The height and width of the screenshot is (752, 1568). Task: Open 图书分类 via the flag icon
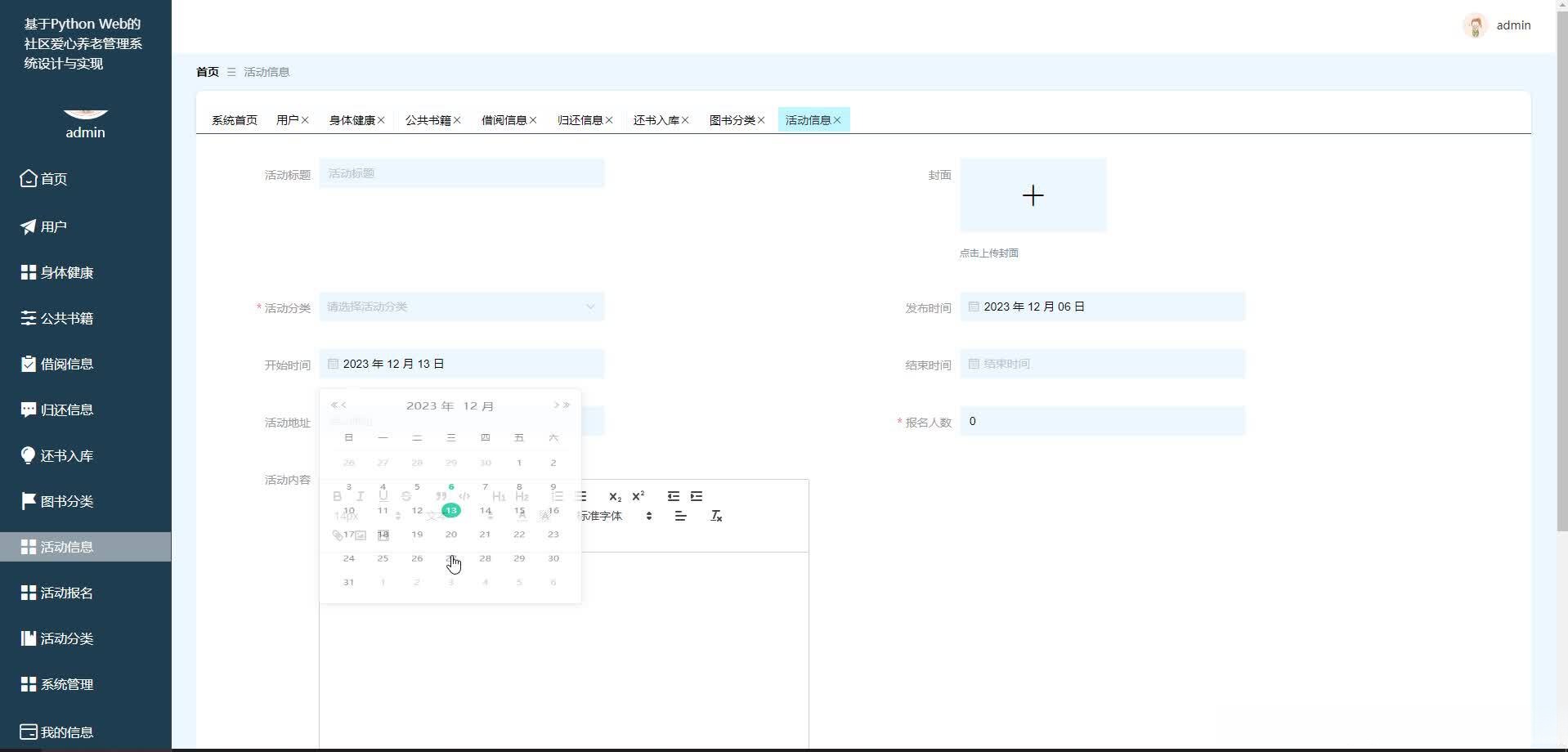tap(26, 501)
